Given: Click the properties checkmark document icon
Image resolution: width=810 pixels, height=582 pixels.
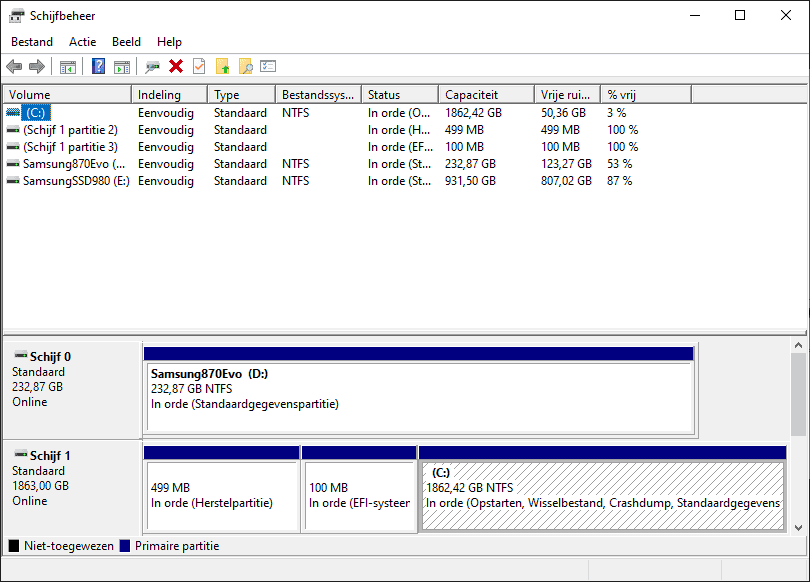Looking at the screenshot, I should 199,66.
